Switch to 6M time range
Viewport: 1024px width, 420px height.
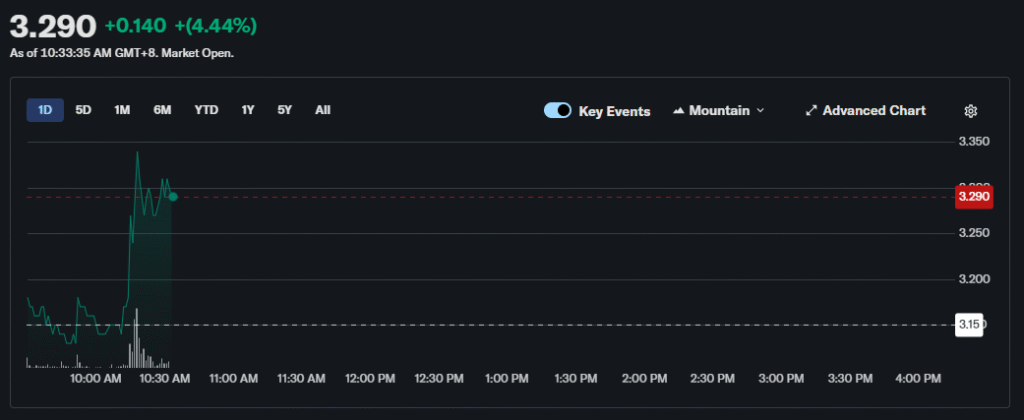[x=162, y=110]
